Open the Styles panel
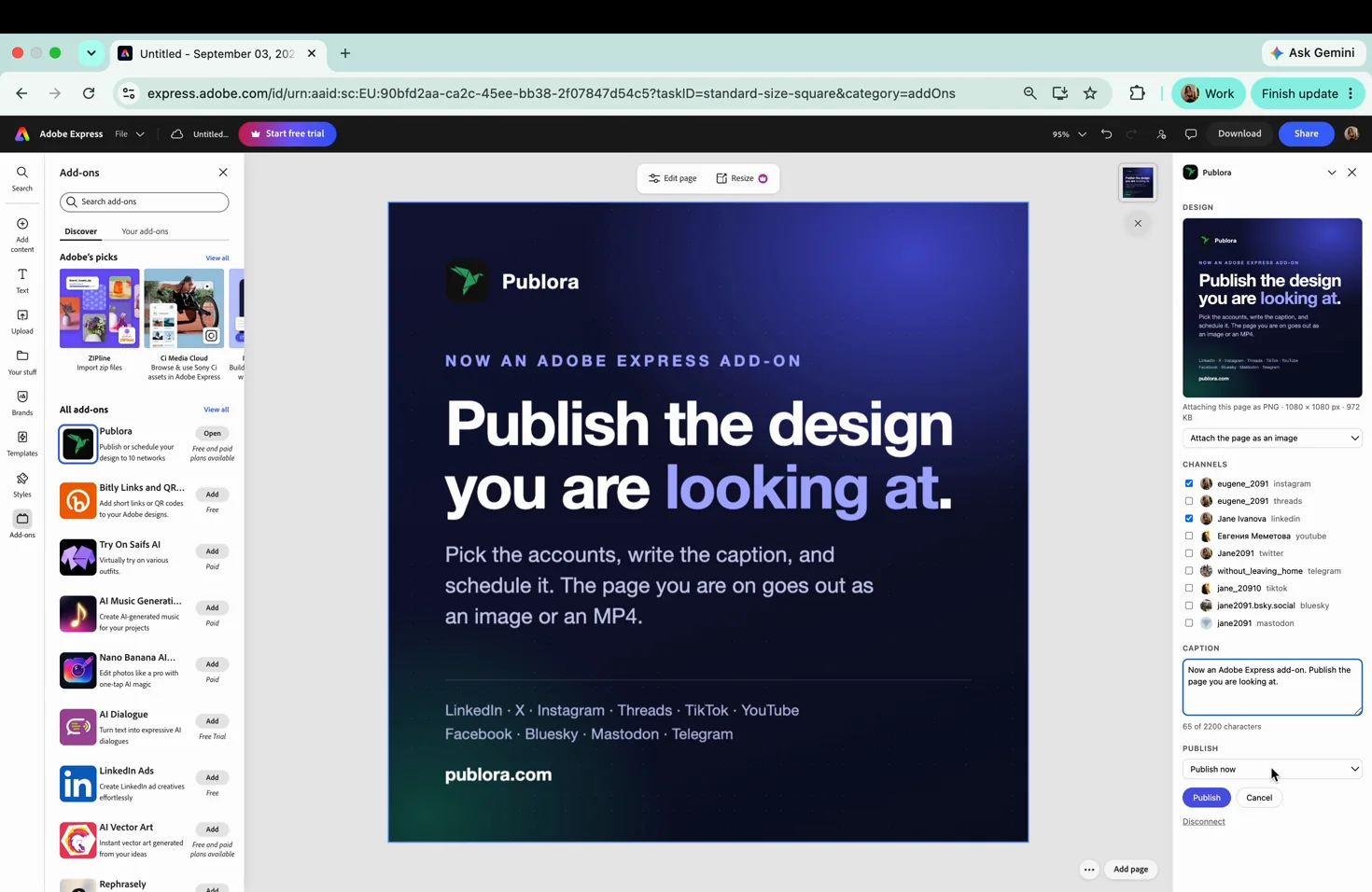The height and width of the screenshot is (892, 1372). tap(22, 485)
